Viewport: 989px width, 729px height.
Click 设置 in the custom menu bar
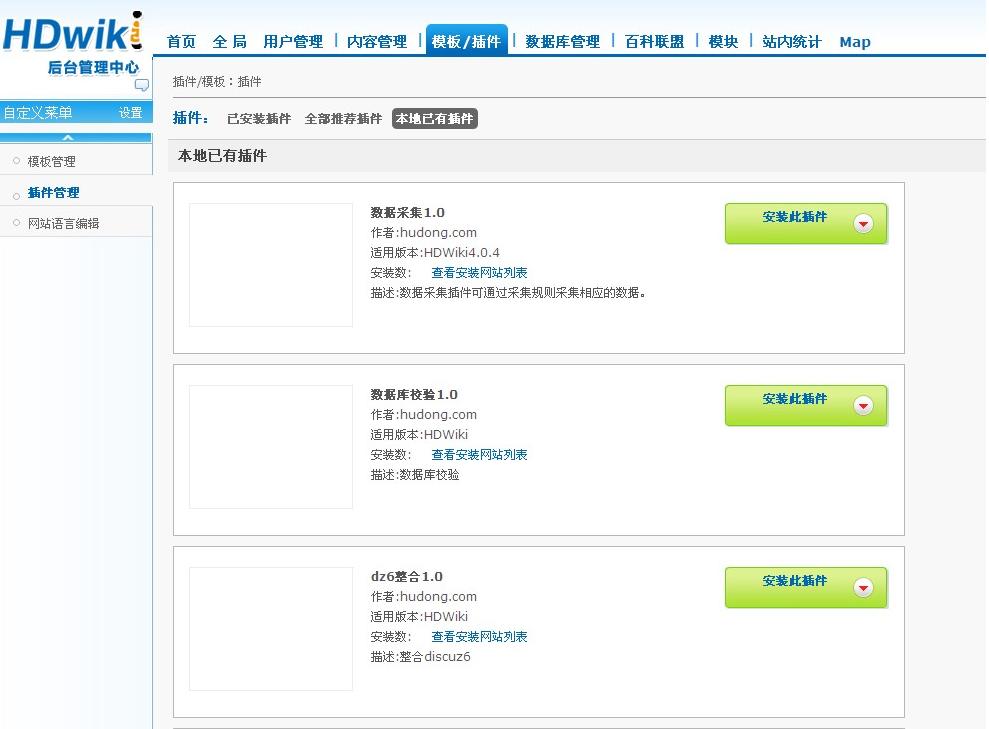(x=131, y=113)
